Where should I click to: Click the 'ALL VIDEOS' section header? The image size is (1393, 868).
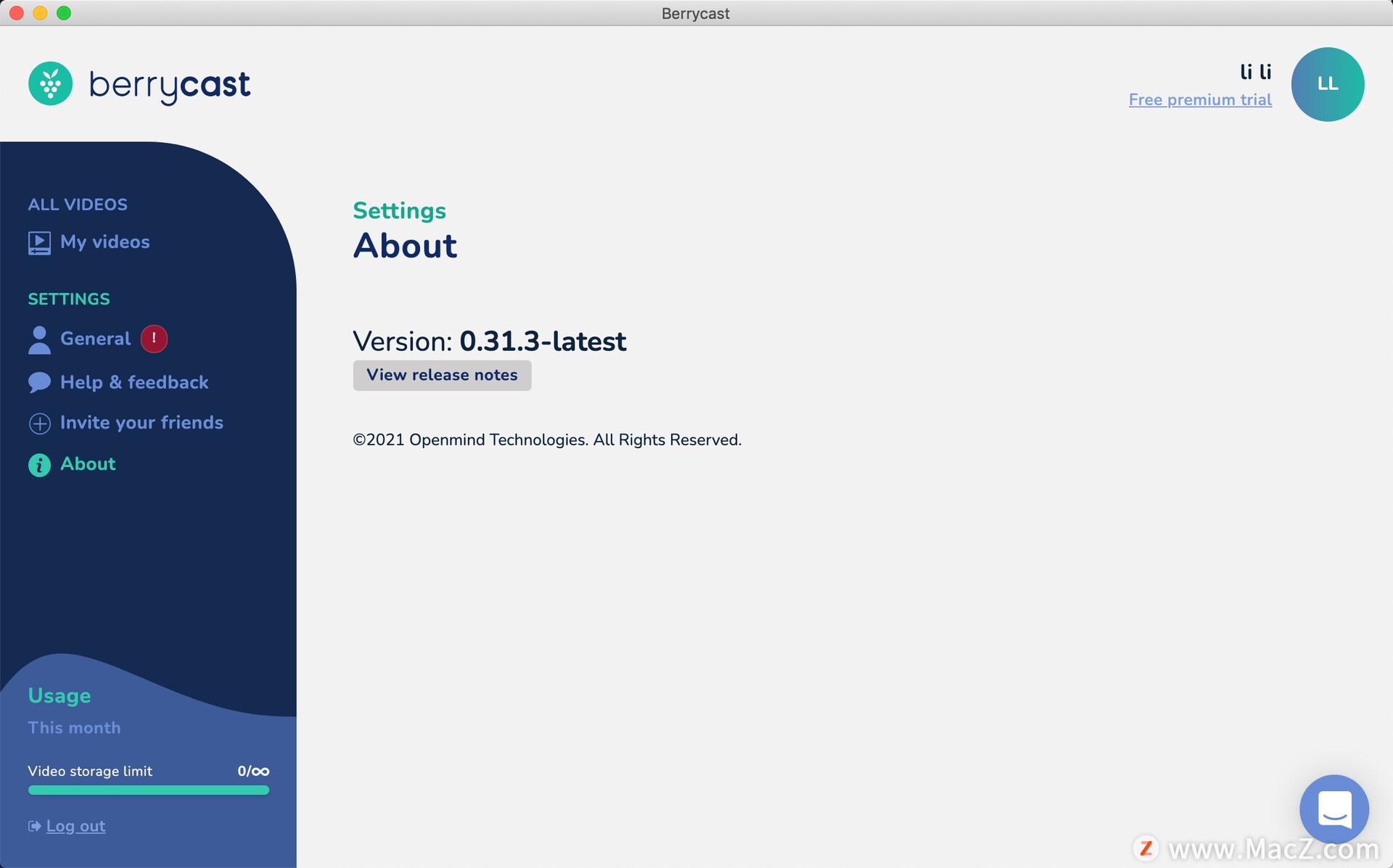coord(78,204)
